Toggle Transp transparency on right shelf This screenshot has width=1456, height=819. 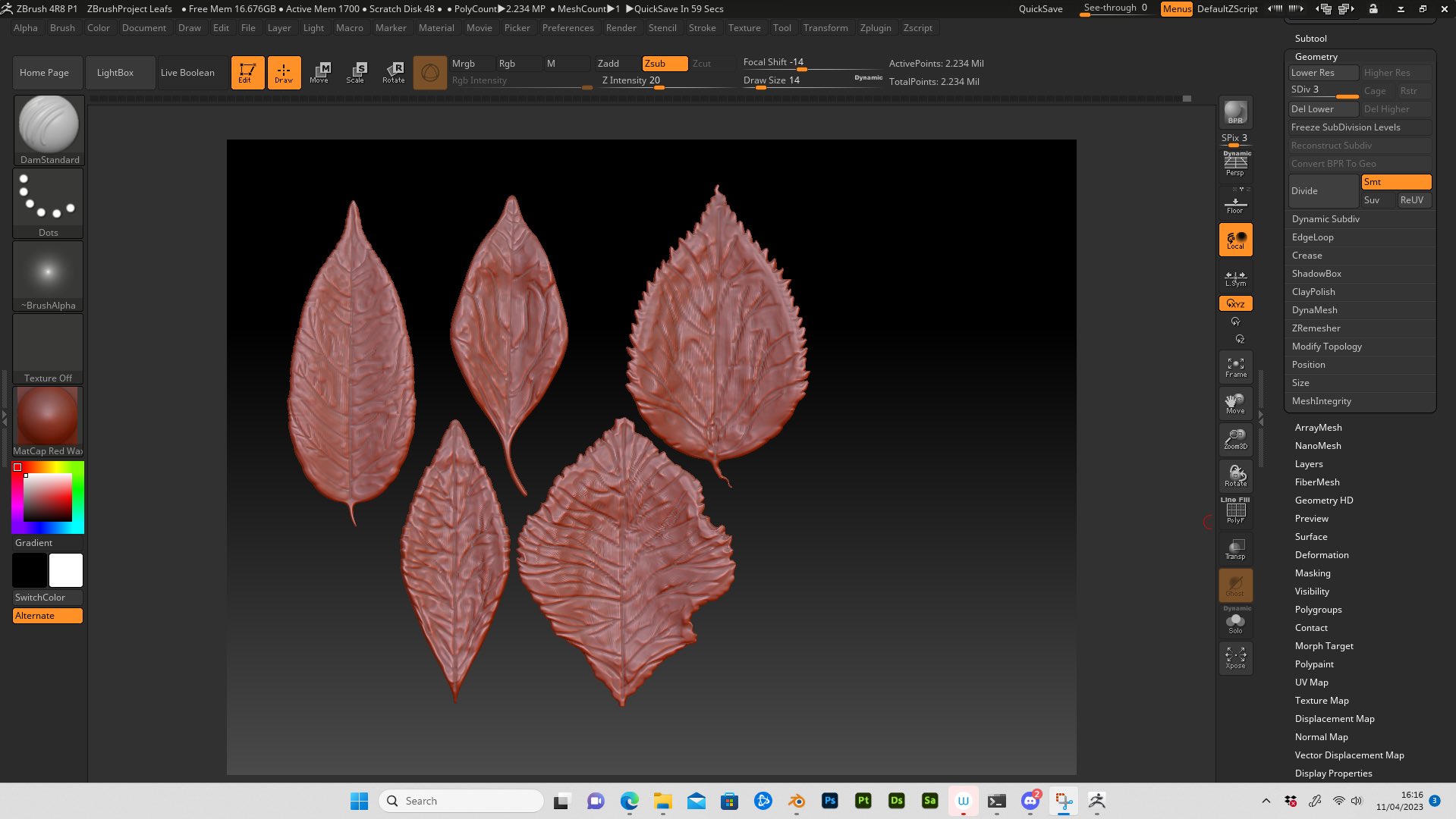point(1235,548)
